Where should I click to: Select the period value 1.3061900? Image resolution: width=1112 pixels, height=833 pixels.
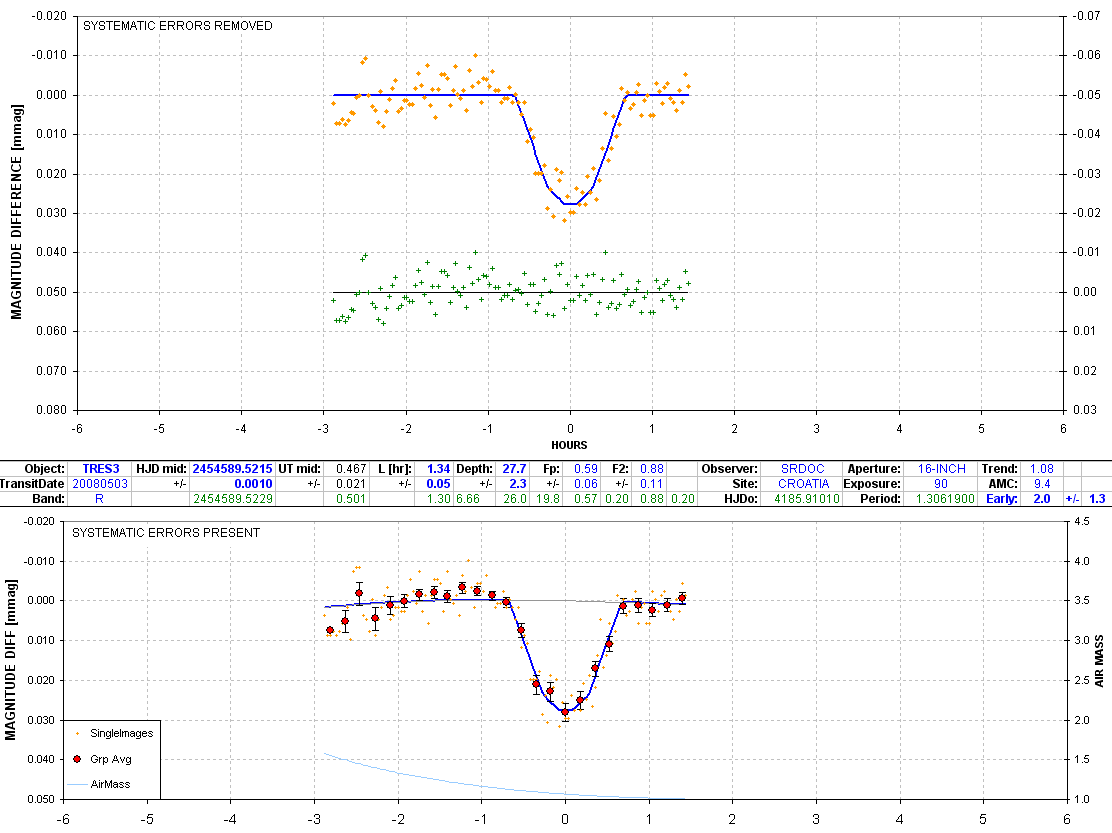[x=945, y=498]
